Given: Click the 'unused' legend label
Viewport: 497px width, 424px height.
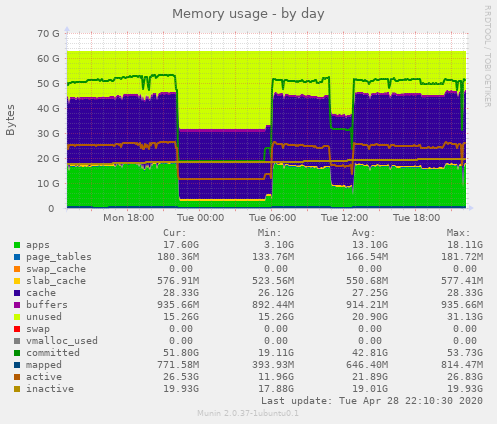Looking at the screenshot, I should (x=44, y=317).
